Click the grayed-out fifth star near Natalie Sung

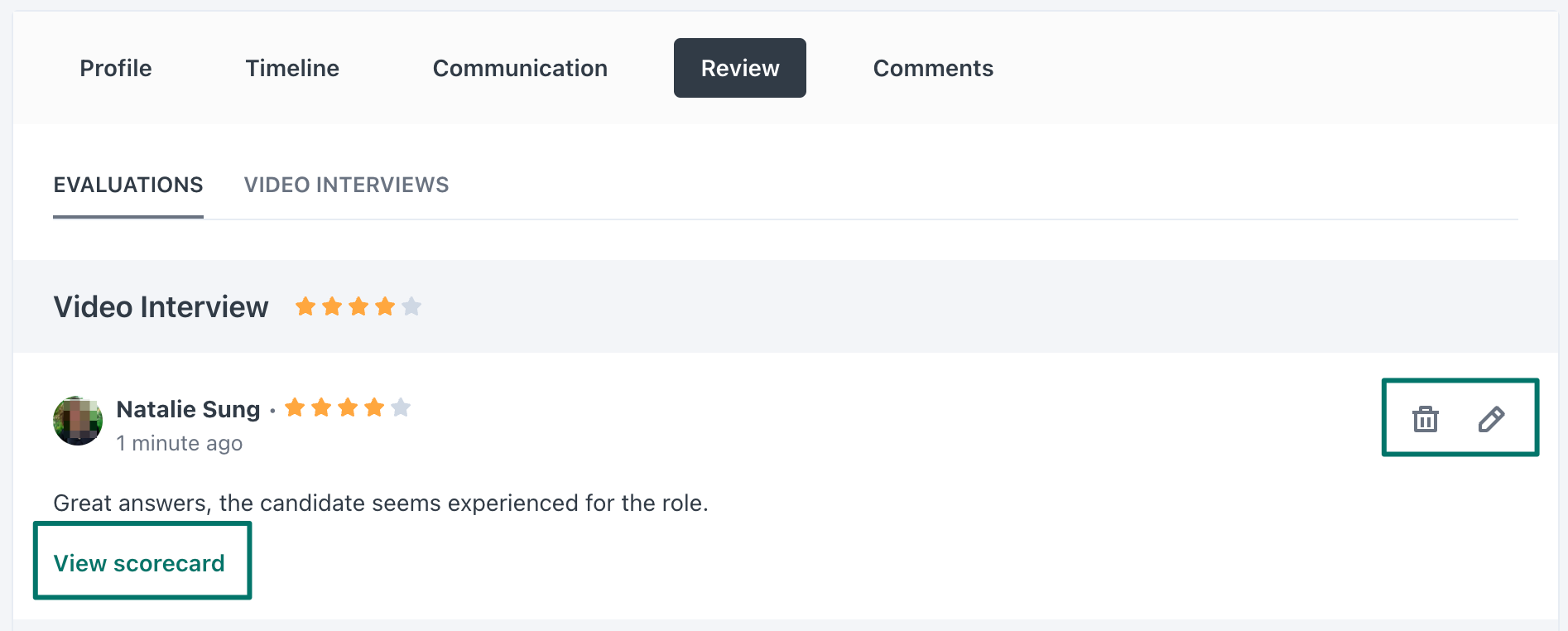click(402, 407)
